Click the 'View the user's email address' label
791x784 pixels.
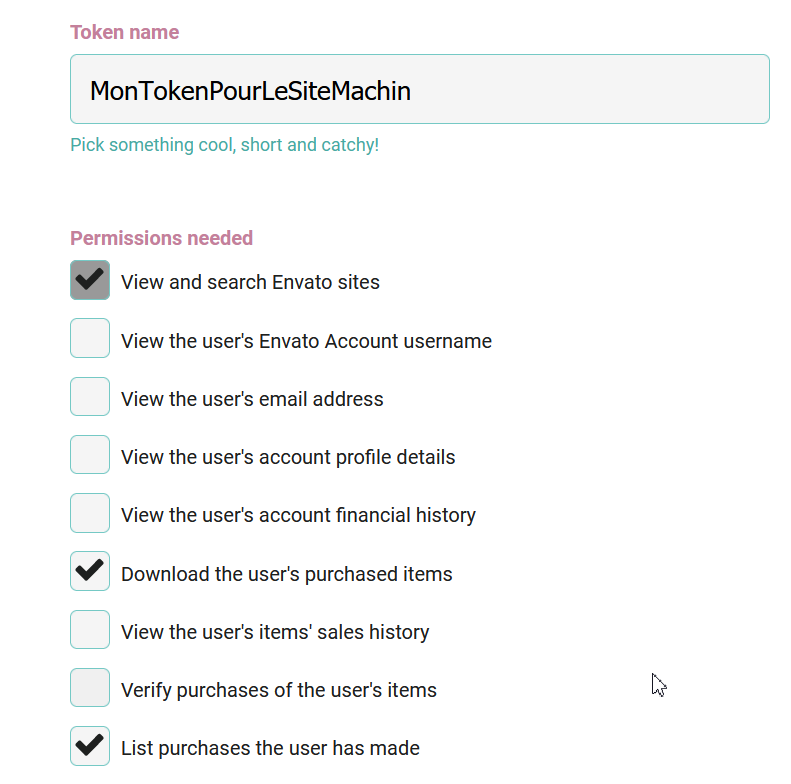click(x=252, y=399)
